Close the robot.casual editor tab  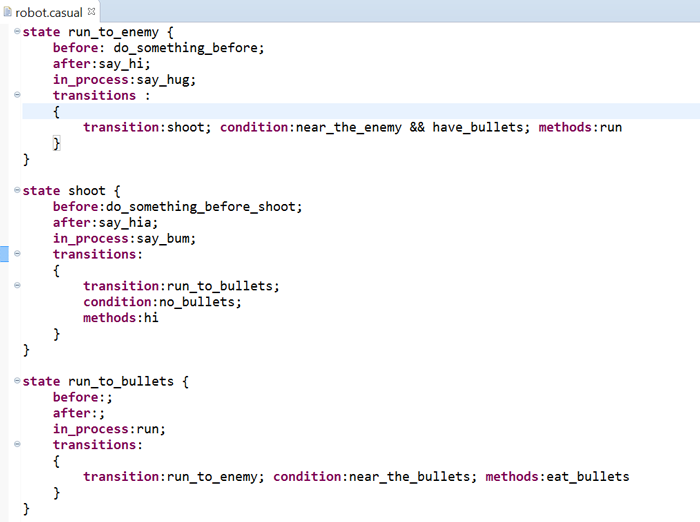pyautogui.click(x=92, y=11)
